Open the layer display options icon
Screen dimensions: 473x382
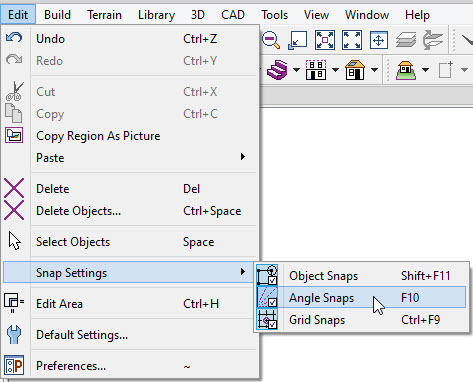pos(405,40)
